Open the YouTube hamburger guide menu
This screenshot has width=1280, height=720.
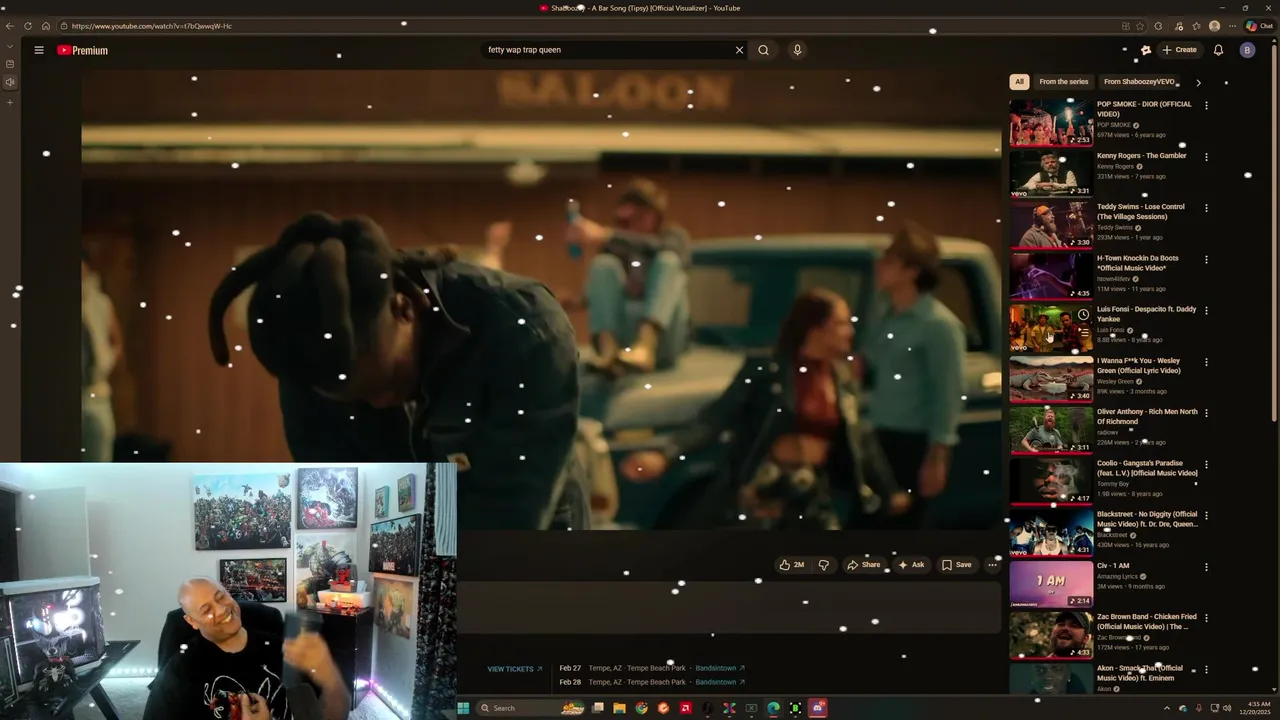coord(39,50)
